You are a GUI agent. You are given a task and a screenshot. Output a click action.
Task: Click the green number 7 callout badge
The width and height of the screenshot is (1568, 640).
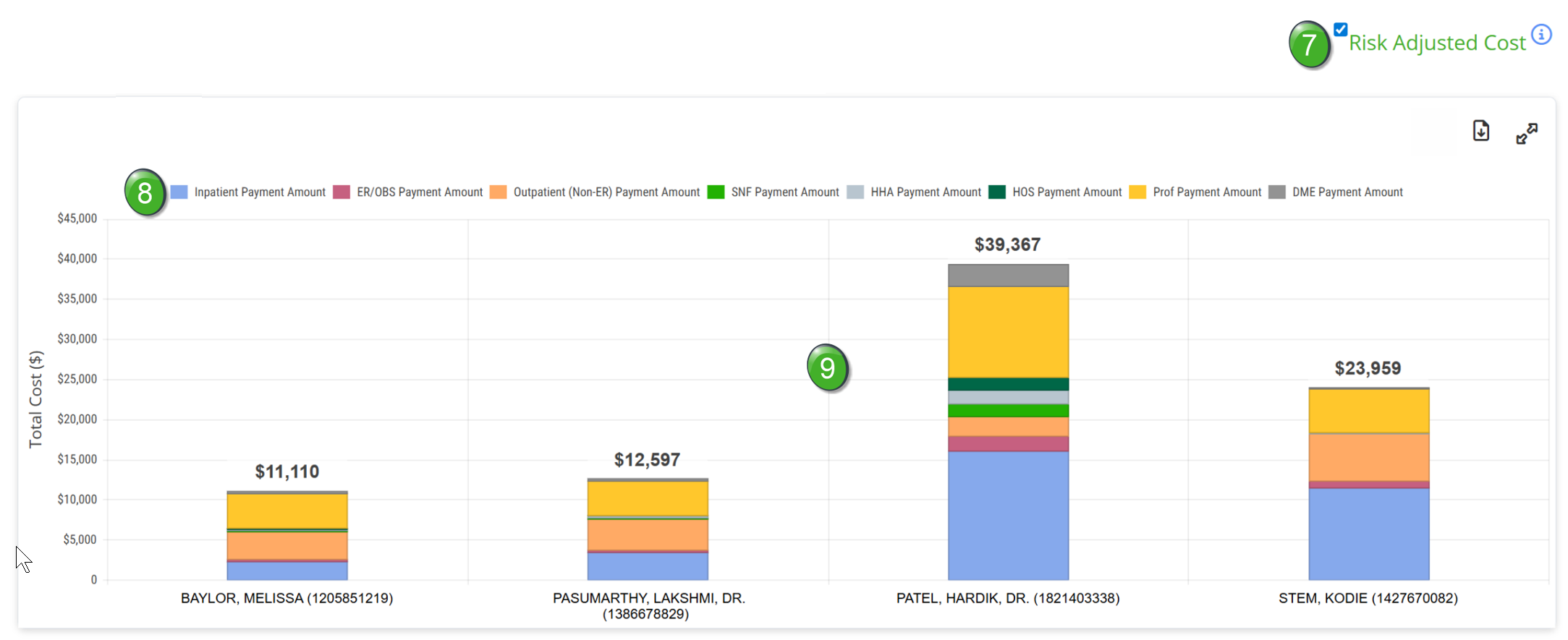pos(1309,45)
